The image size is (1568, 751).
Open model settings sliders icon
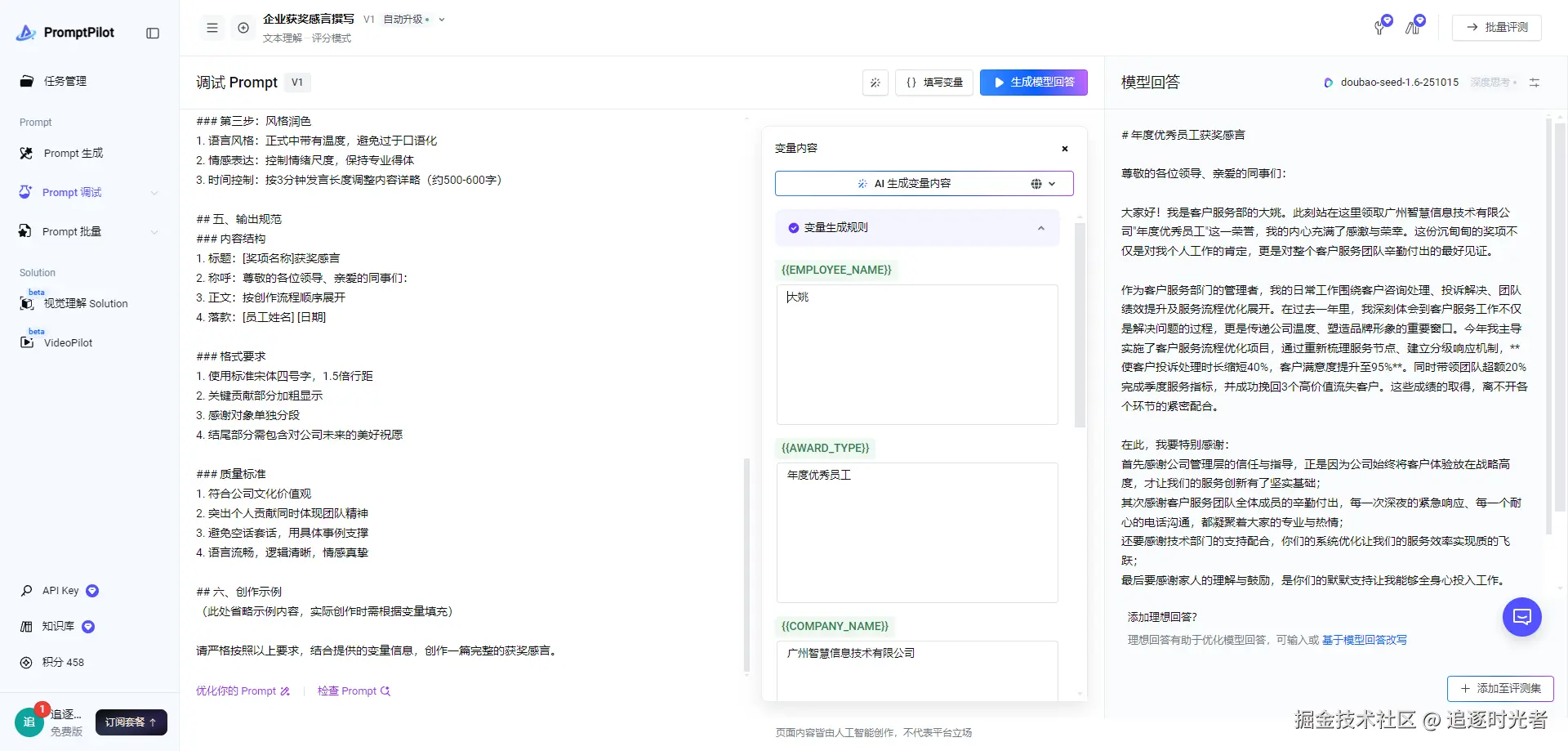[1535, 83]
